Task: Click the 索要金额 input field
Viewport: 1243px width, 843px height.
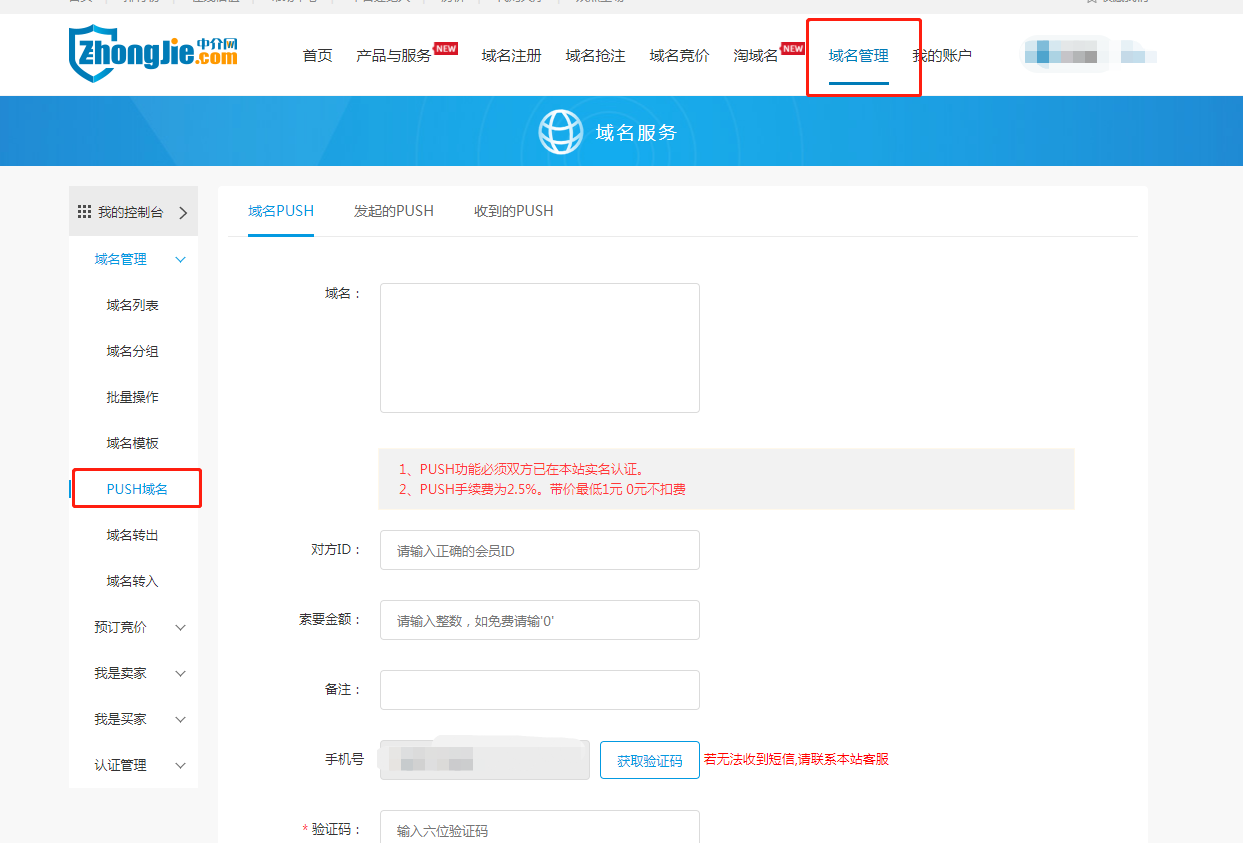Action: 539,620
